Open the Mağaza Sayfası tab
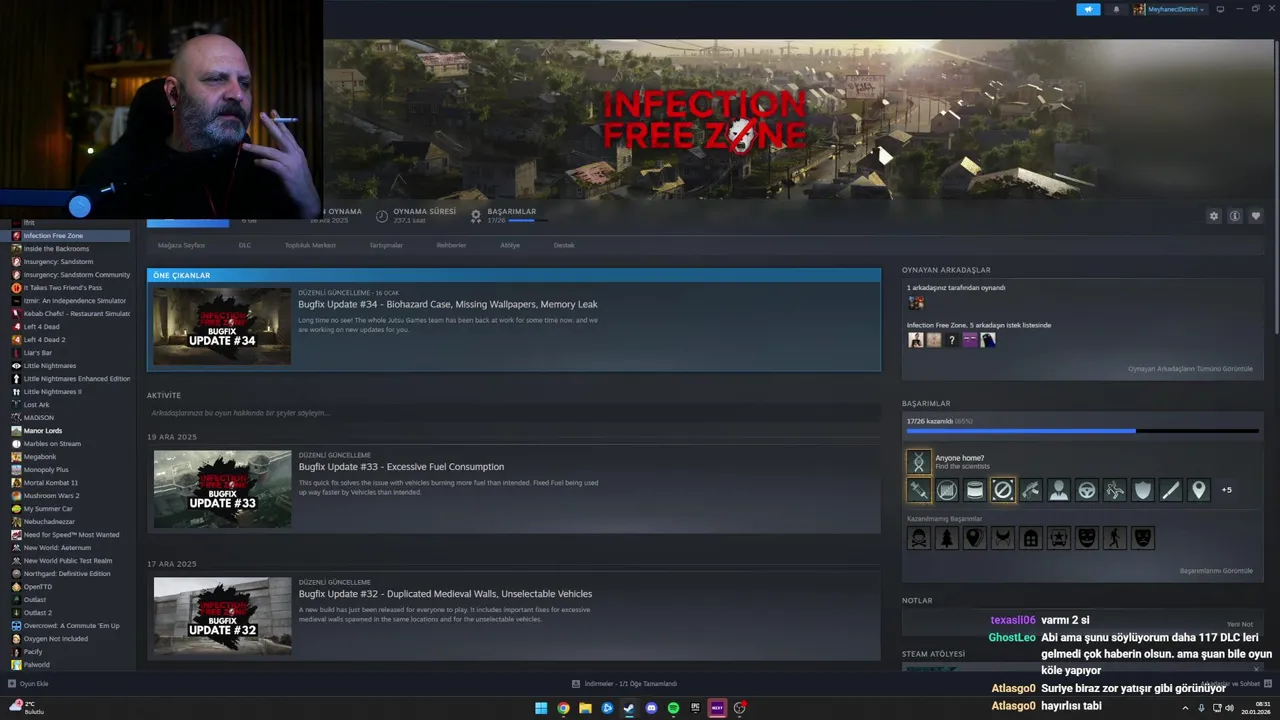Screen dimensions: 1280x720 [x=181, y=245]
